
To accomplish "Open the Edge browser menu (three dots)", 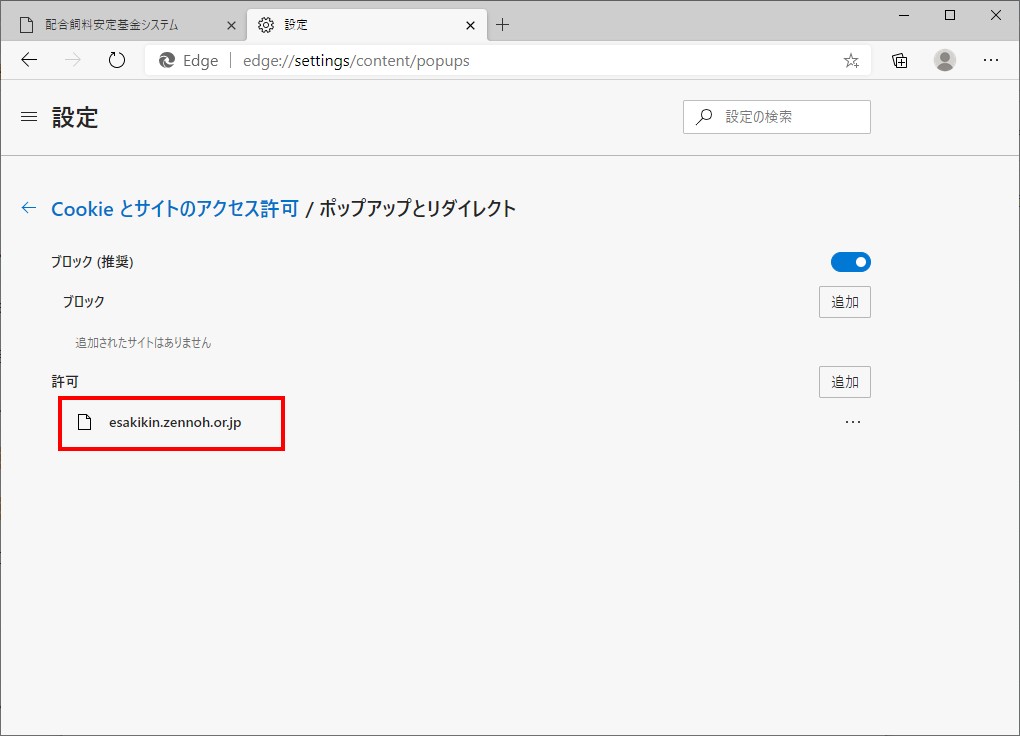I will click(990, 60).
